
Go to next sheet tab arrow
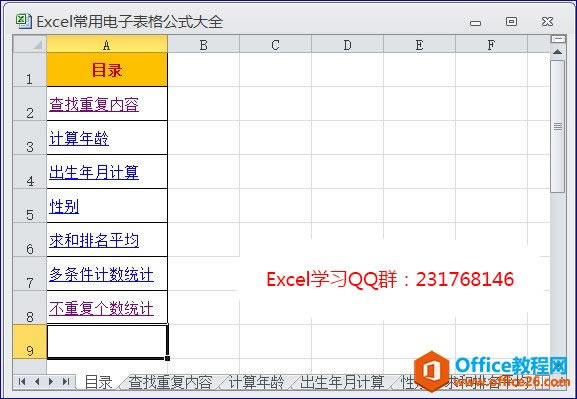51,381
